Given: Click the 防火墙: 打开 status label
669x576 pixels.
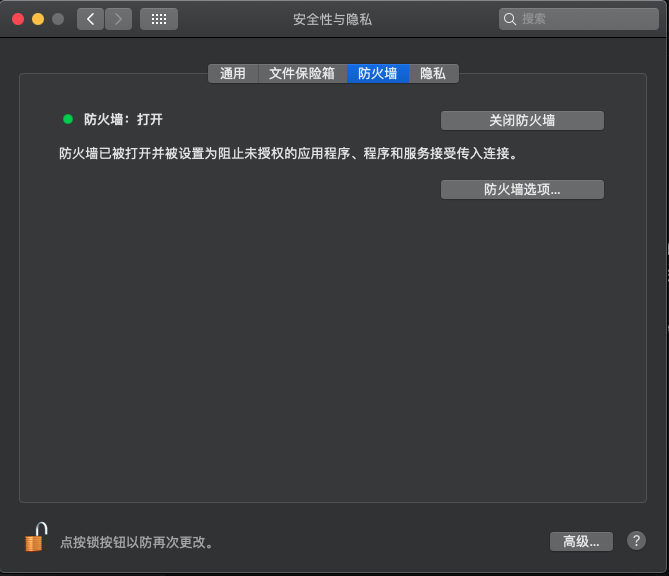Looking at the screenshot, I should click(123, 119).
